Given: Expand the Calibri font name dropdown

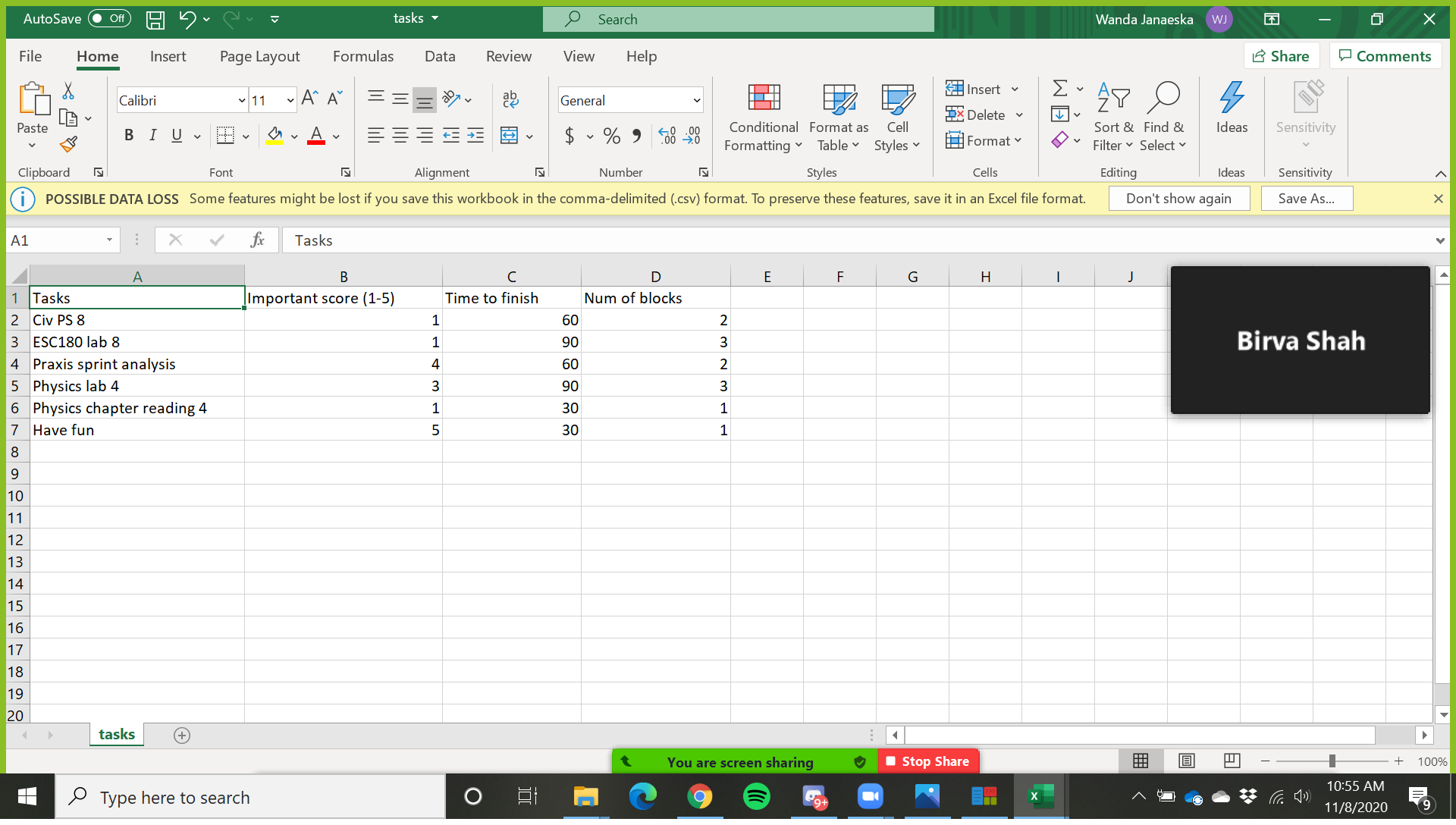Looking at the screenshot, I should [242, 101].
